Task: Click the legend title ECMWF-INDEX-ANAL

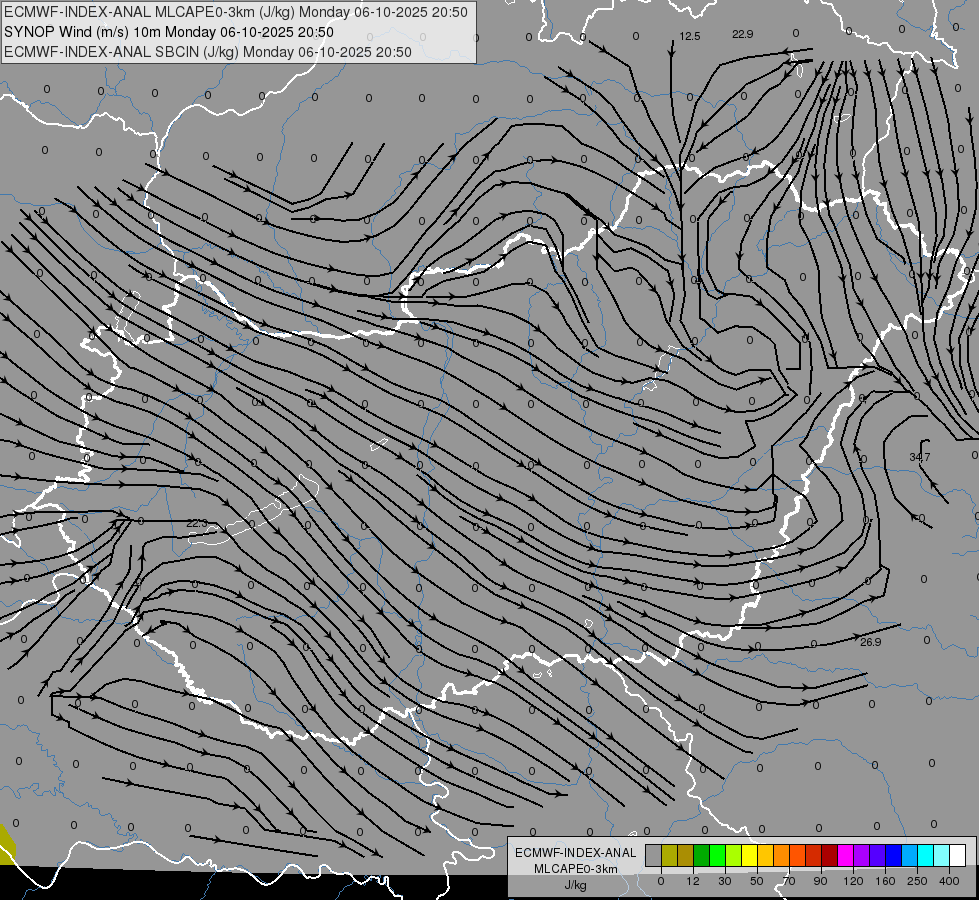Action: (x=576, y=853)
